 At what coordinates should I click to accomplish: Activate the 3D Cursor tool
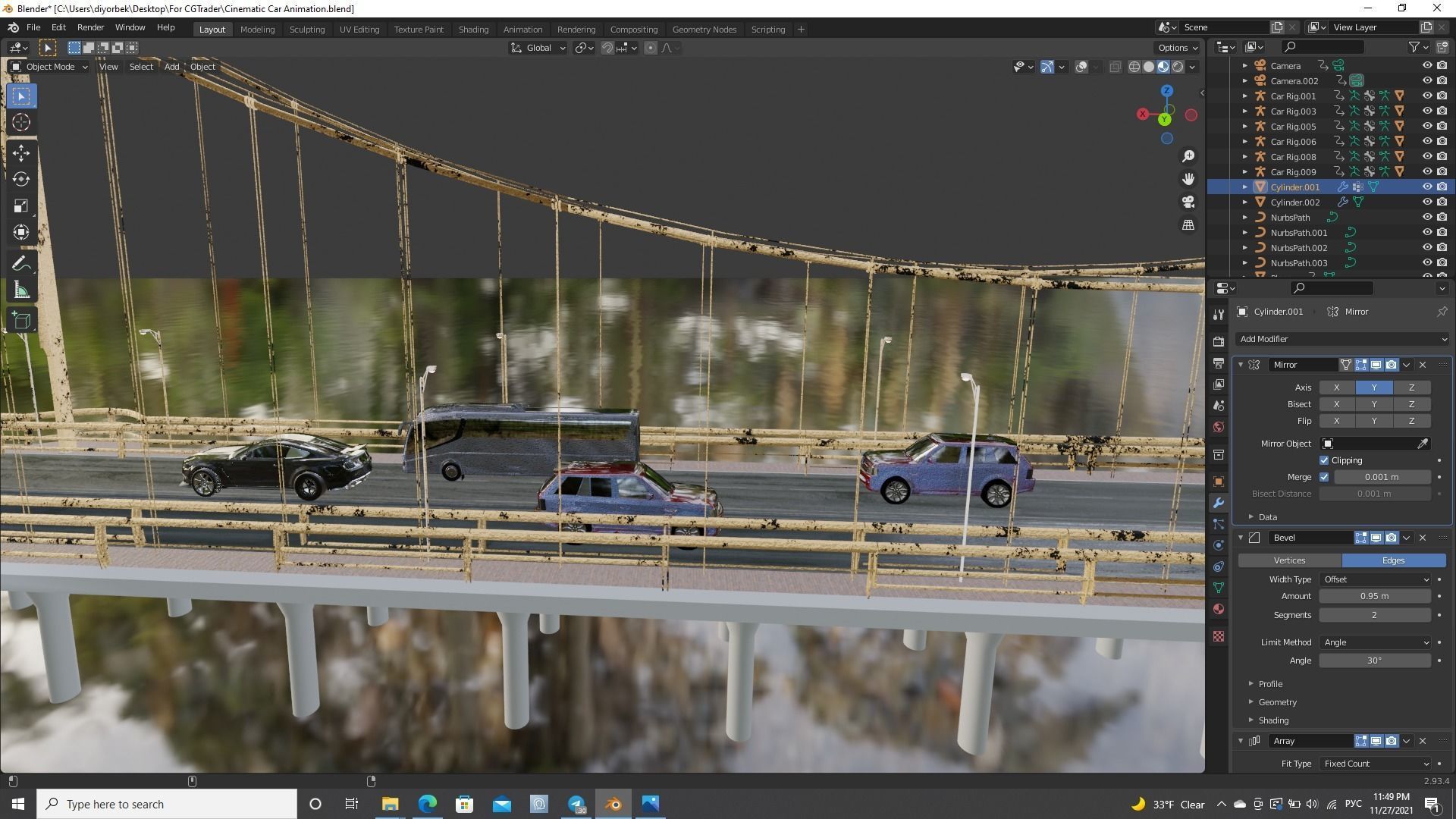(21, 122)
